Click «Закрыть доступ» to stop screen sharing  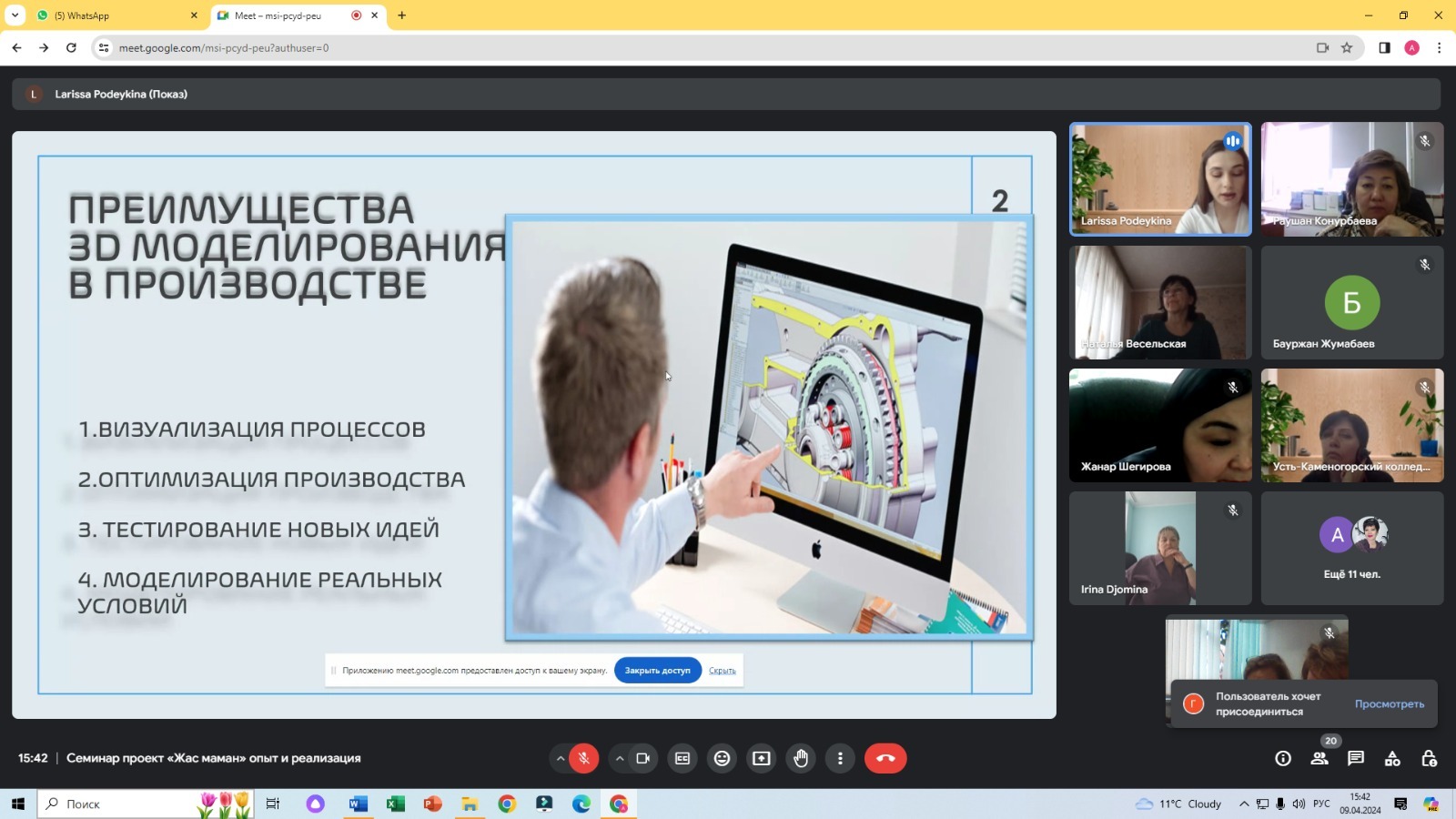pos(657,670)
